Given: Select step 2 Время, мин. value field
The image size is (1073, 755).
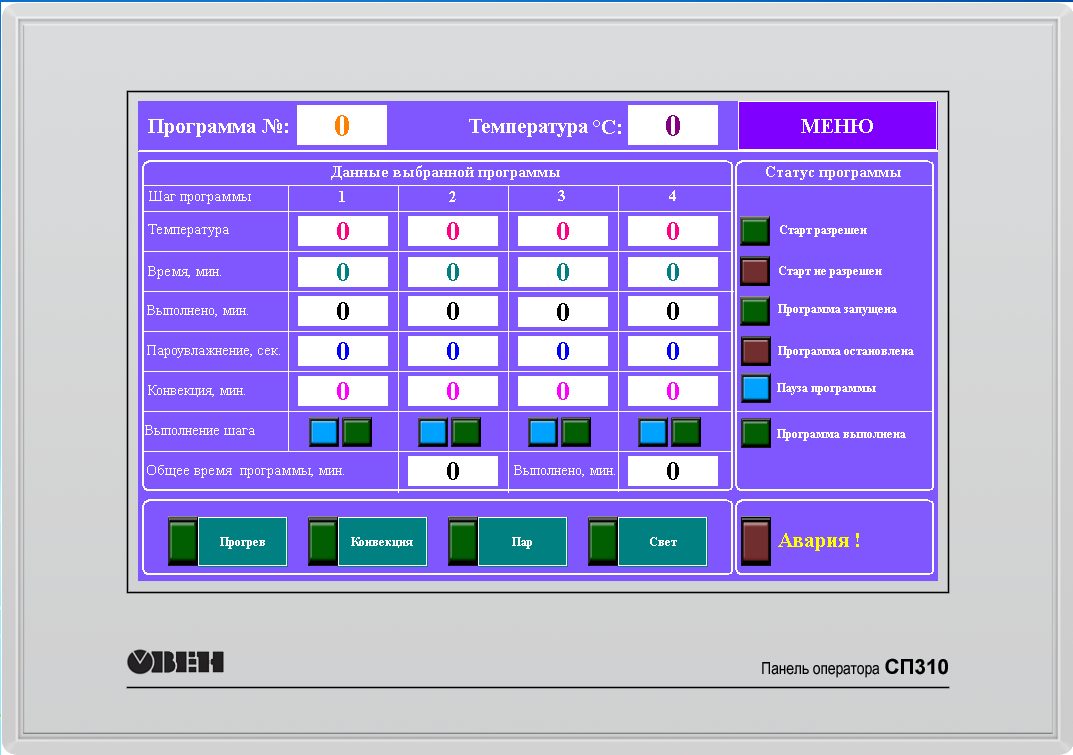Looking at the screenshot, I should (x=452, y=272).
